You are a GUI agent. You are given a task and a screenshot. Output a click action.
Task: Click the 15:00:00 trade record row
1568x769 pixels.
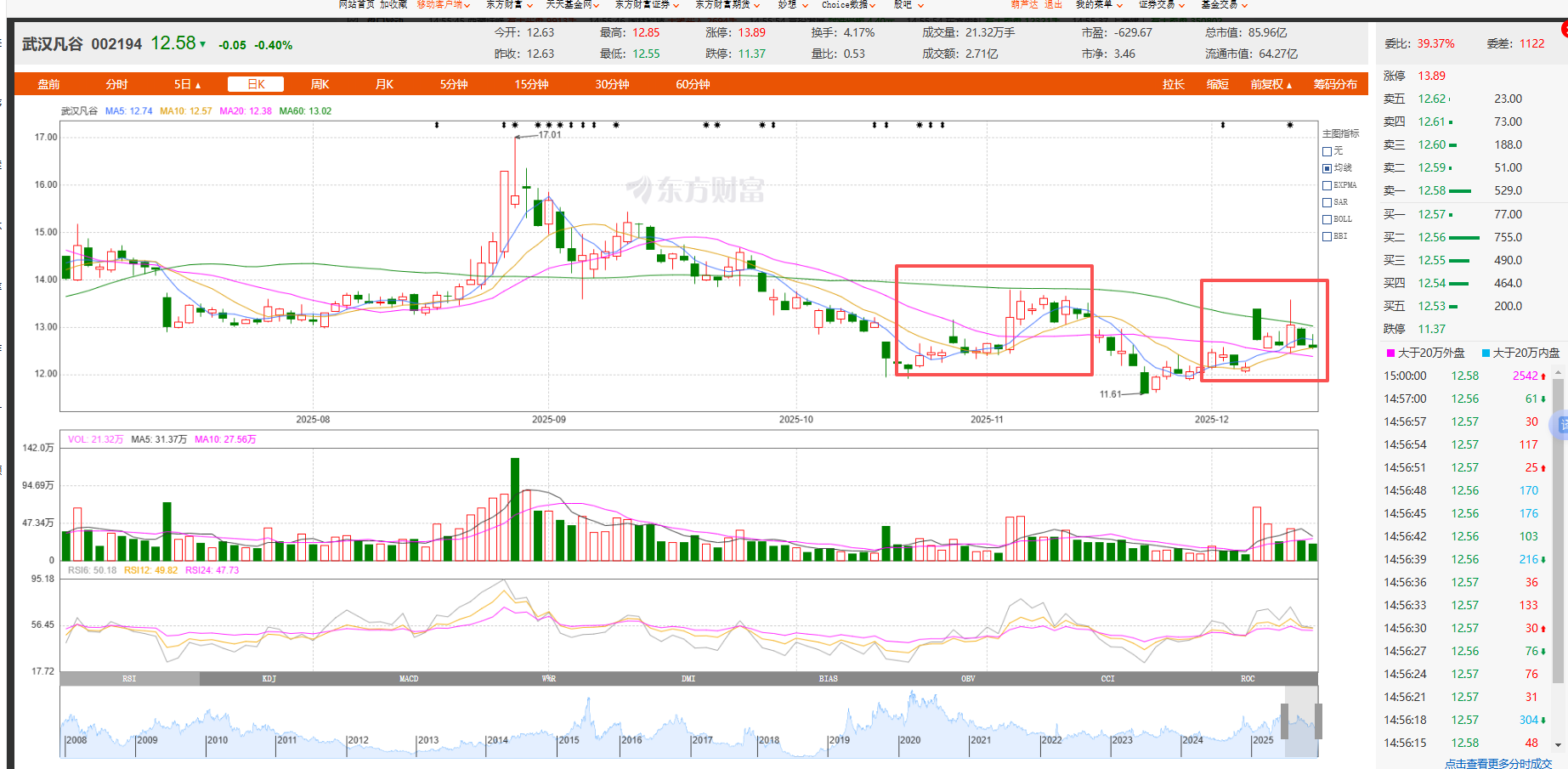coord(1466,376)
